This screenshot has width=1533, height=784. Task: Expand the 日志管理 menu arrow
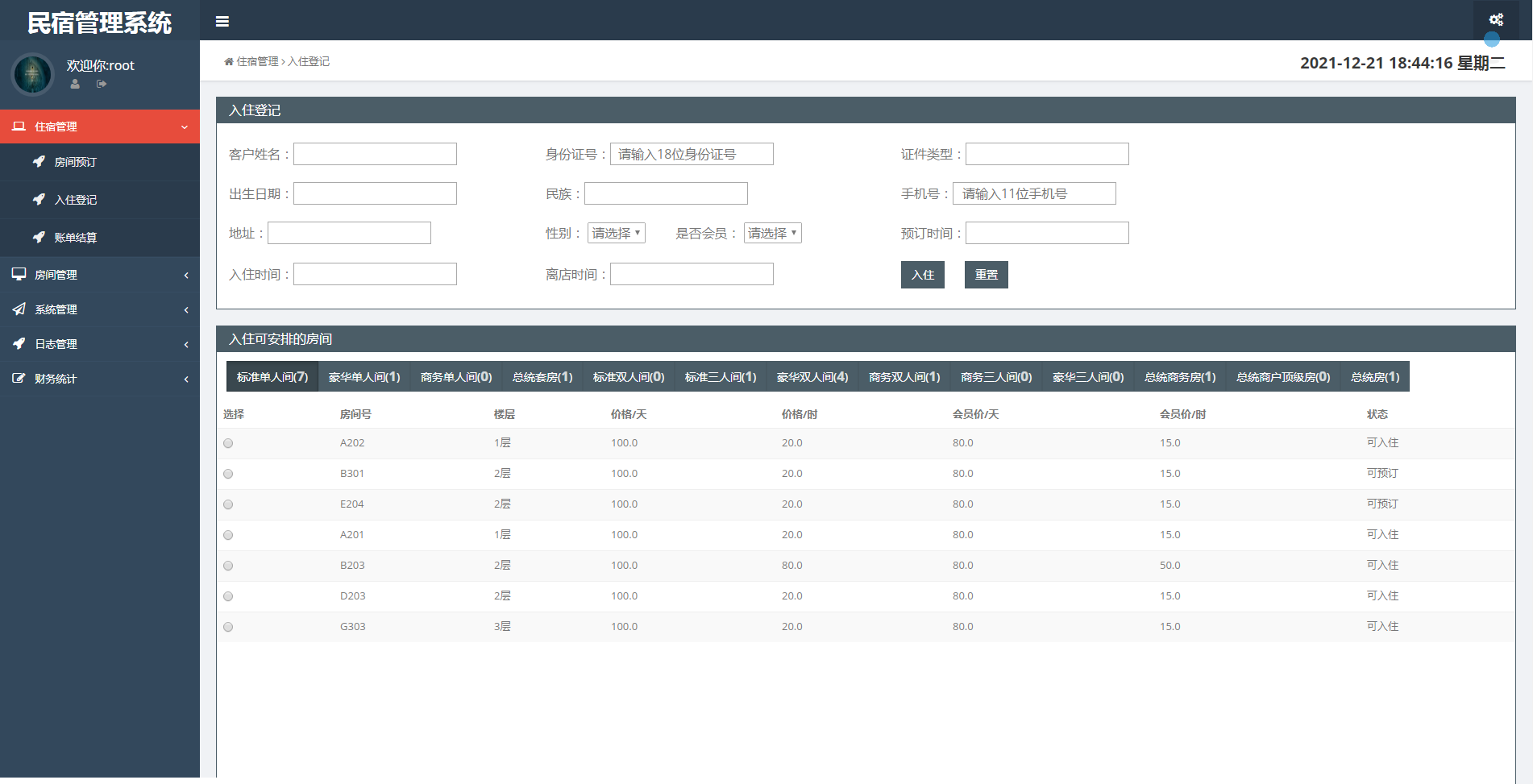click(186, 345)
